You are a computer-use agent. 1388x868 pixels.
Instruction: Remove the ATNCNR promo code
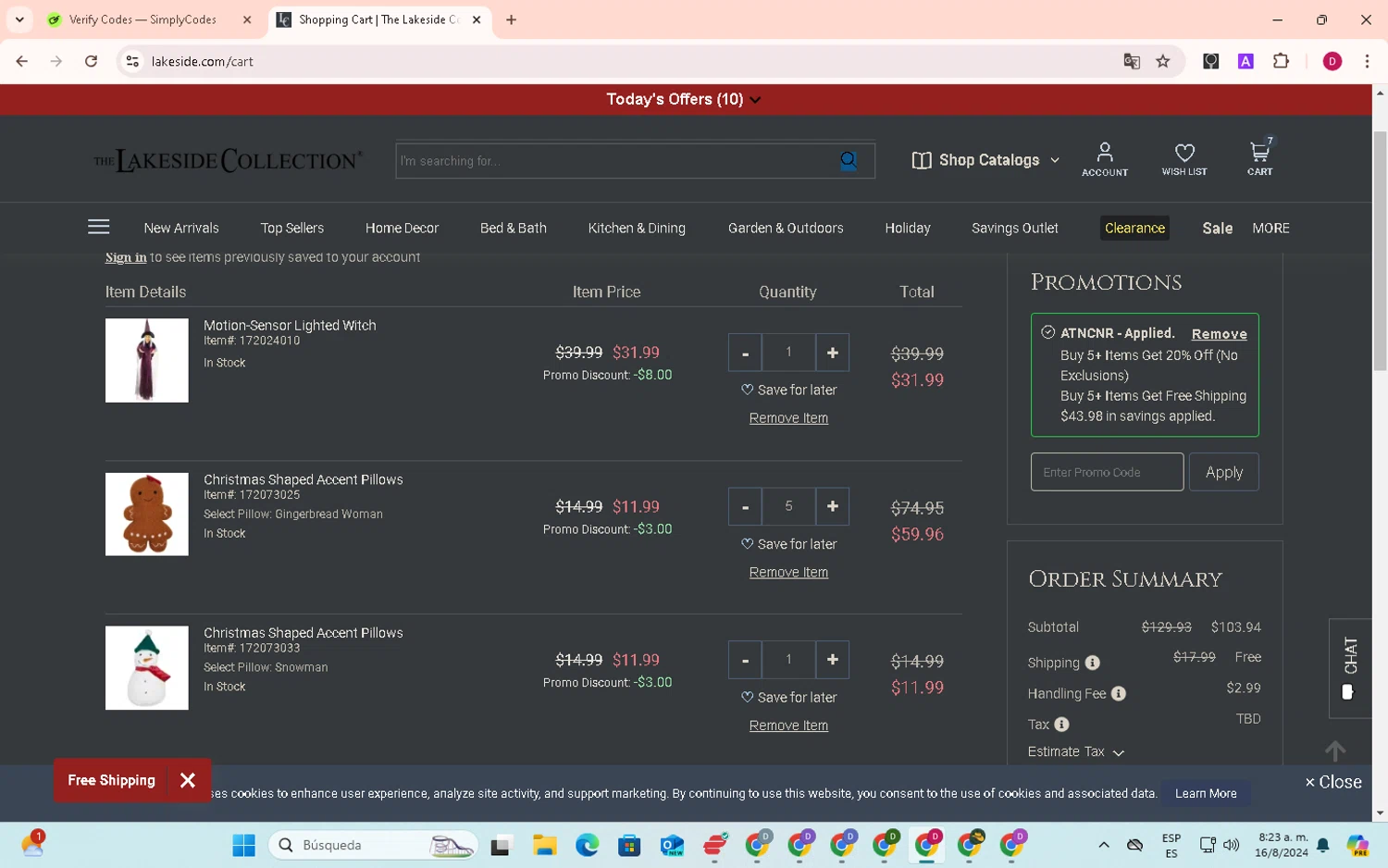point(1219,334)
